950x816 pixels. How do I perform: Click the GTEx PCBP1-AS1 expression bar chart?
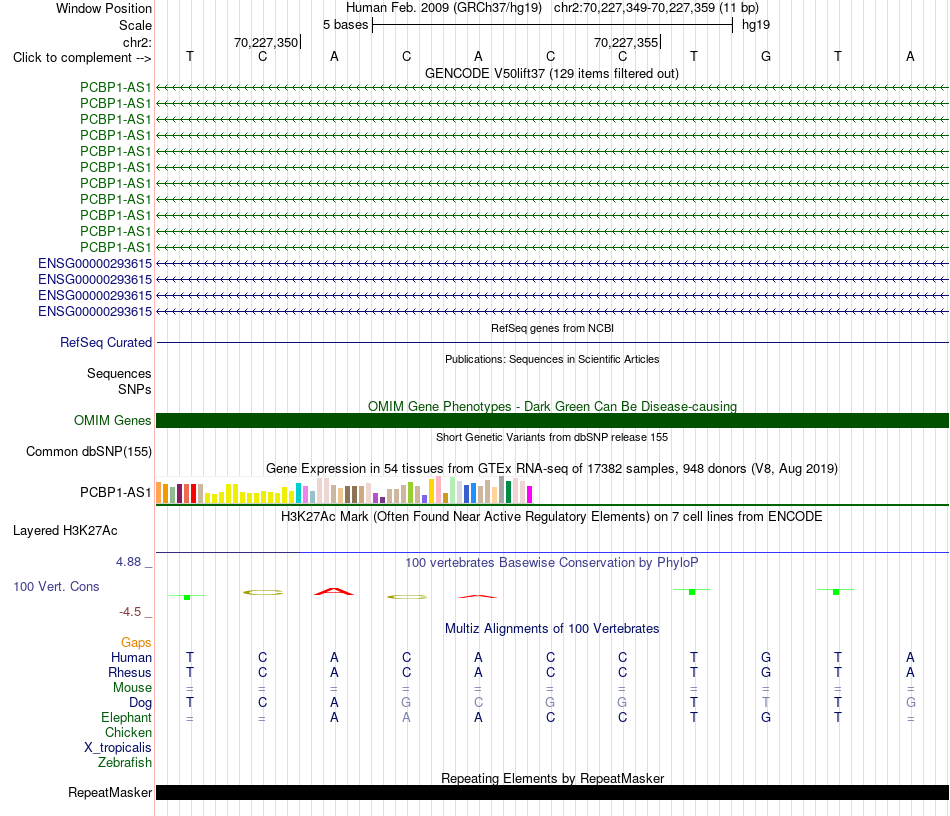(344, 490)
